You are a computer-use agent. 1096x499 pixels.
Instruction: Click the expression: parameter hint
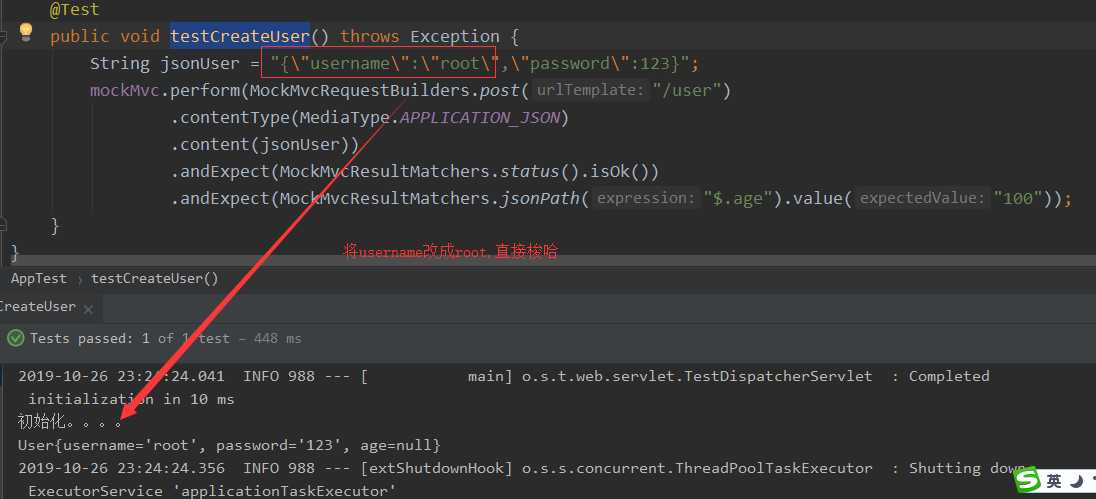point(647,198)
